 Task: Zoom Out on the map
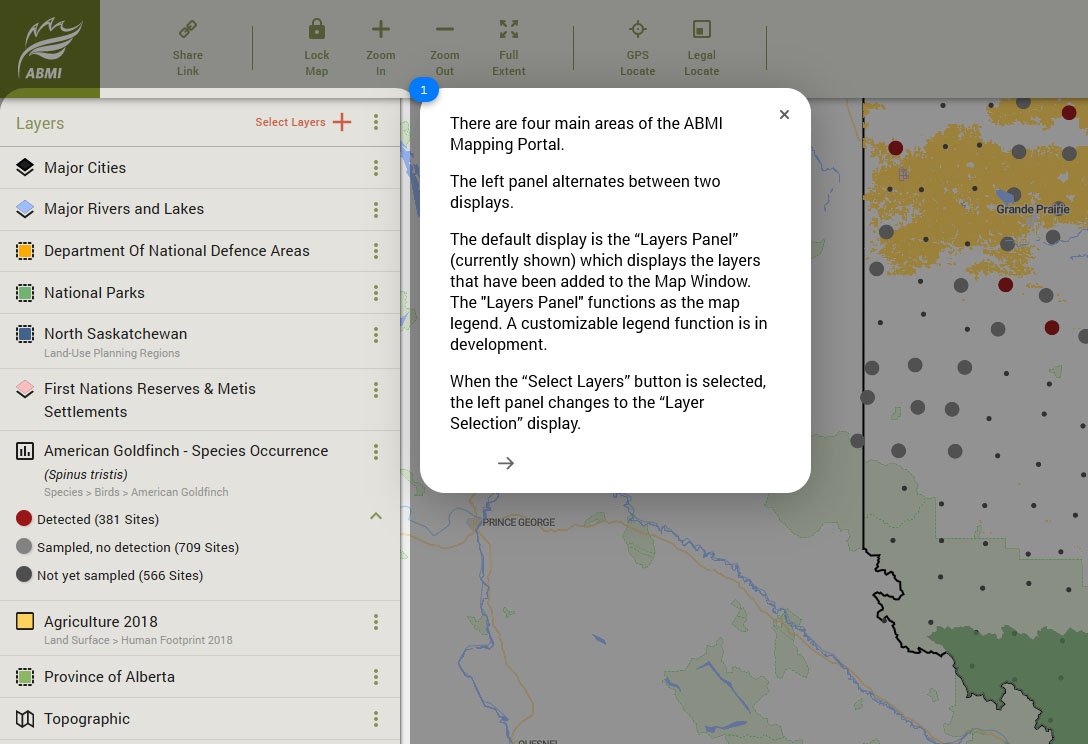tap(444, 48)
